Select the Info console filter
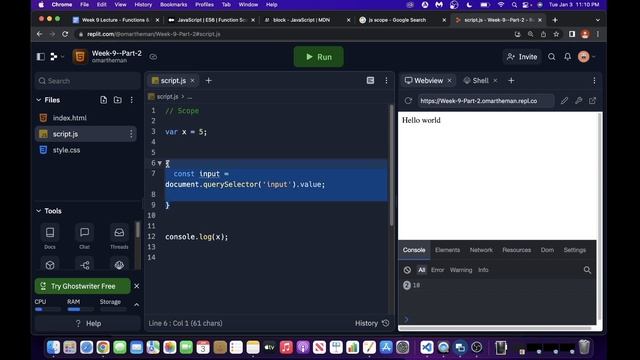This screenshot has height=360, width=640. [x=483, y=270]
